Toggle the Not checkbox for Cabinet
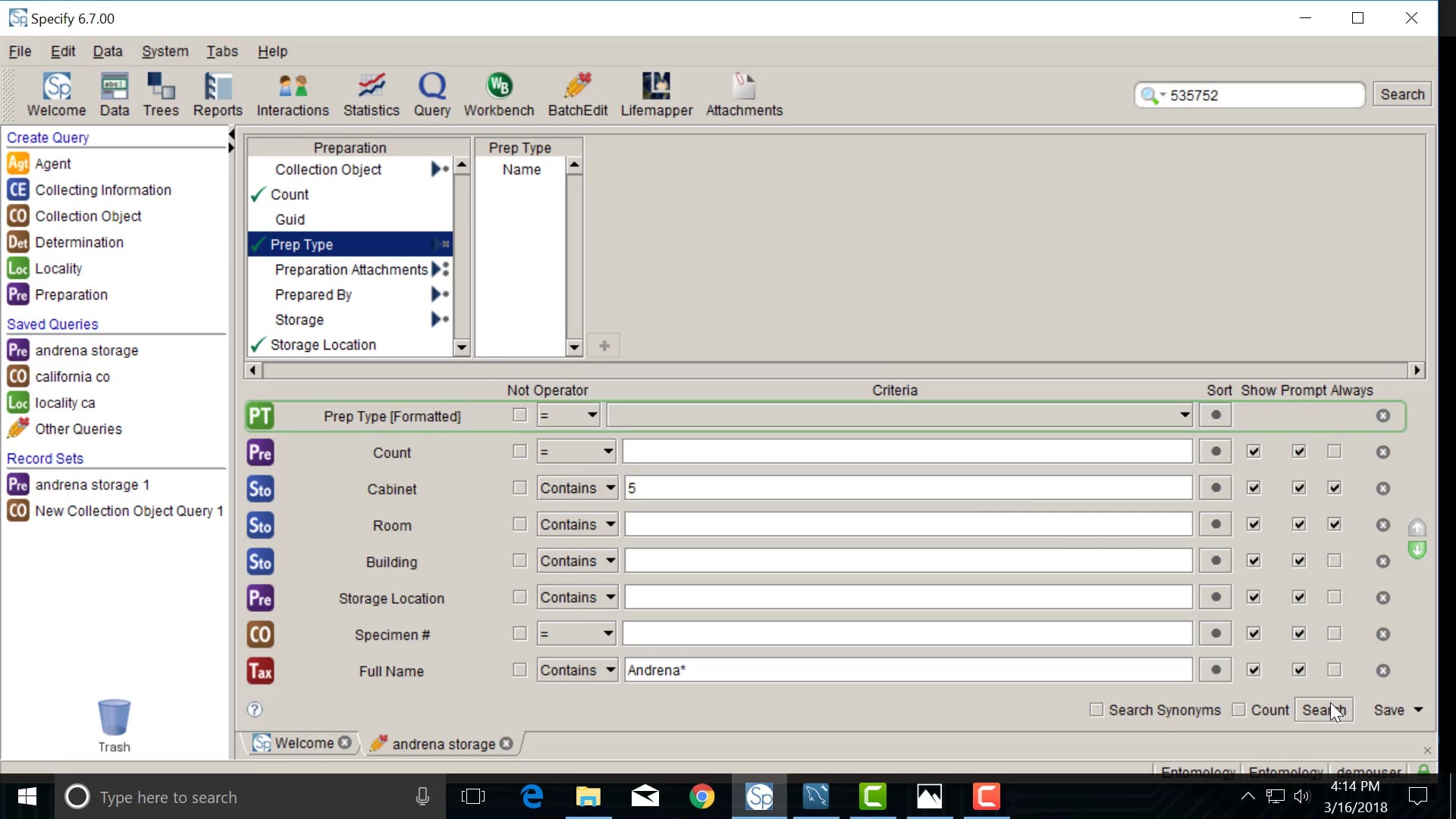The width and height of the screenshot is (1456, 819). point(519,488)
